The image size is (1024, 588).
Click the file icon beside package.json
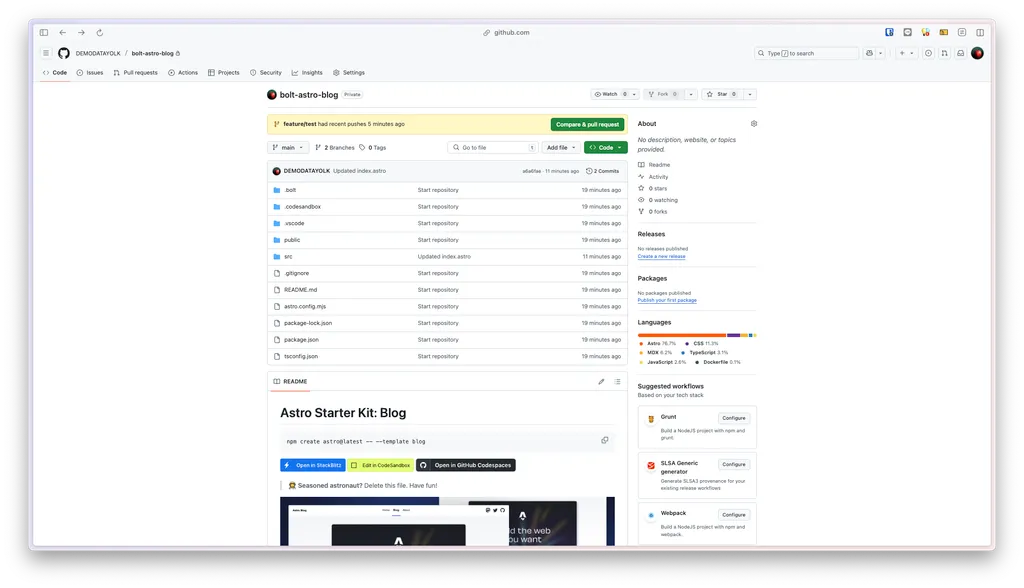tap(277, 340)
